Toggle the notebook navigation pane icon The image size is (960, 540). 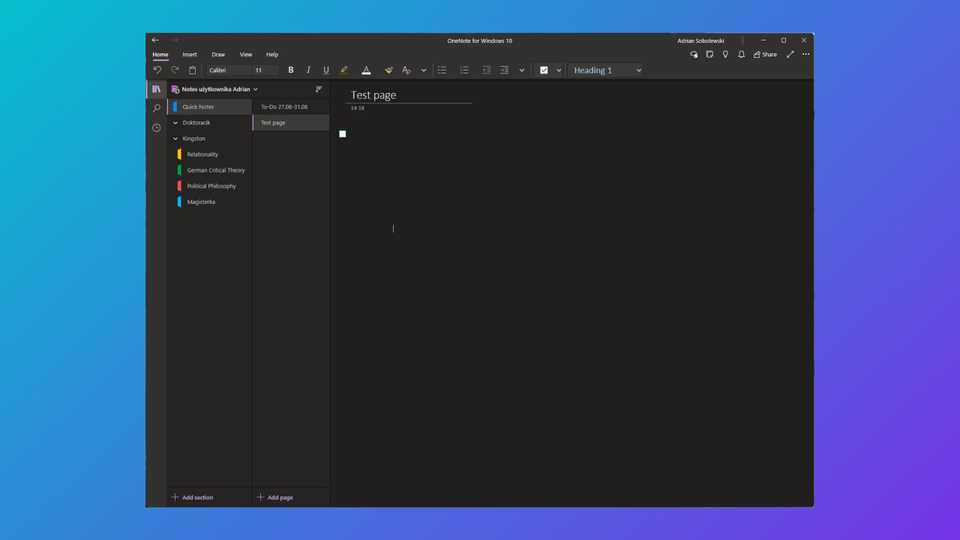156,89
